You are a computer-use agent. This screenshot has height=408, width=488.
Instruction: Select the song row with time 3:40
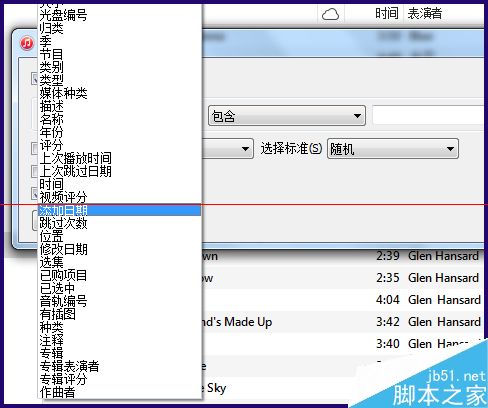click(x=342, y=343)
